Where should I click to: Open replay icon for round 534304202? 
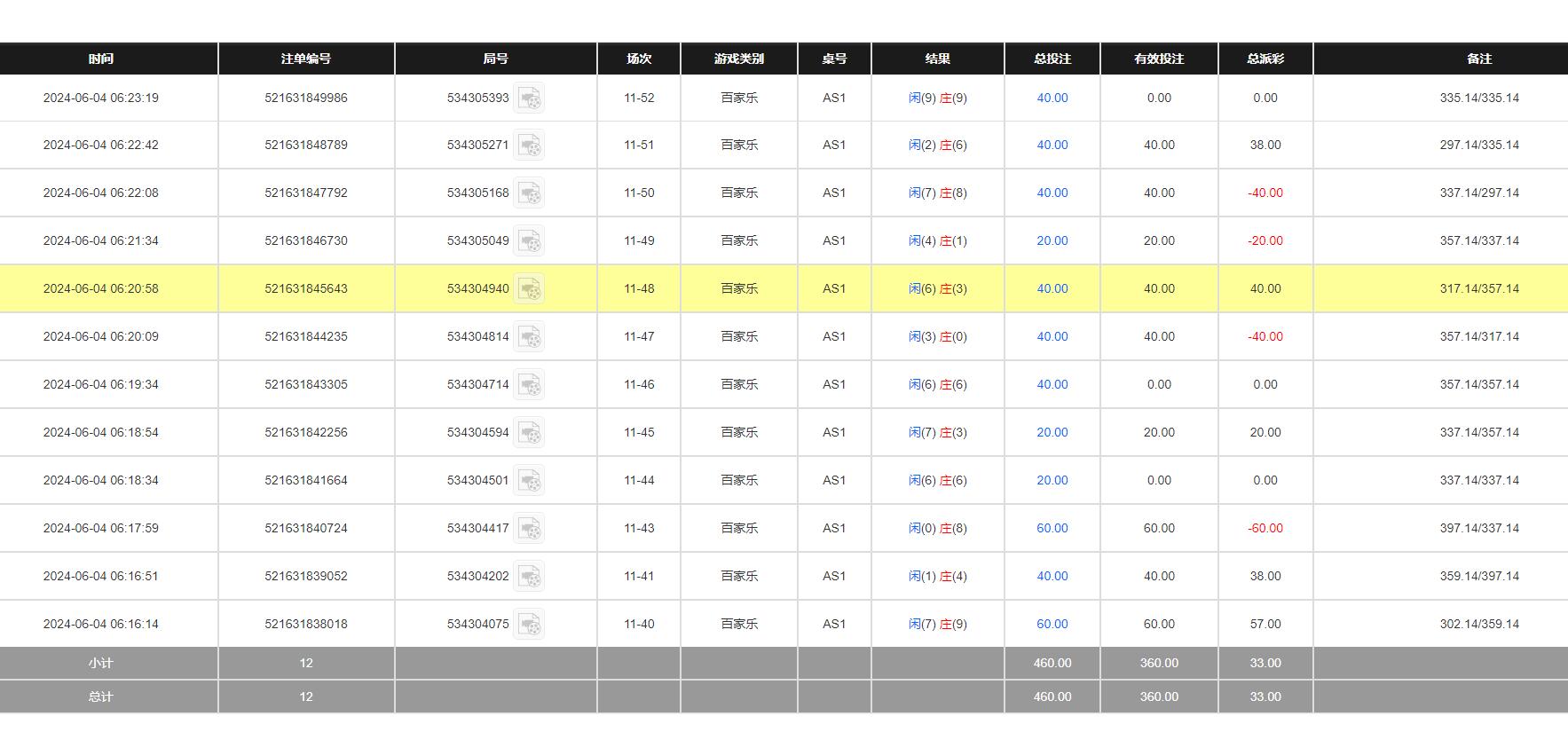tap(529, 577)
